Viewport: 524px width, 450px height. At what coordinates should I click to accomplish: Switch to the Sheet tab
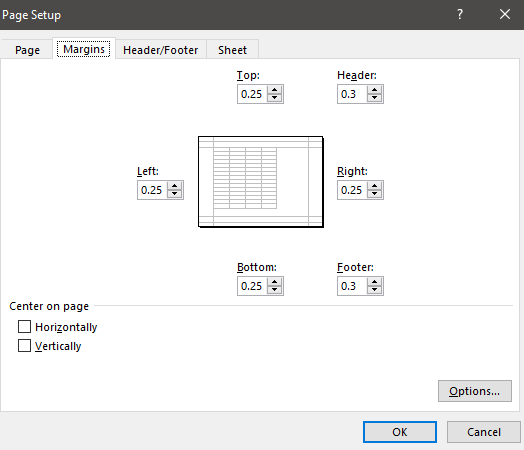click(233, 50)
